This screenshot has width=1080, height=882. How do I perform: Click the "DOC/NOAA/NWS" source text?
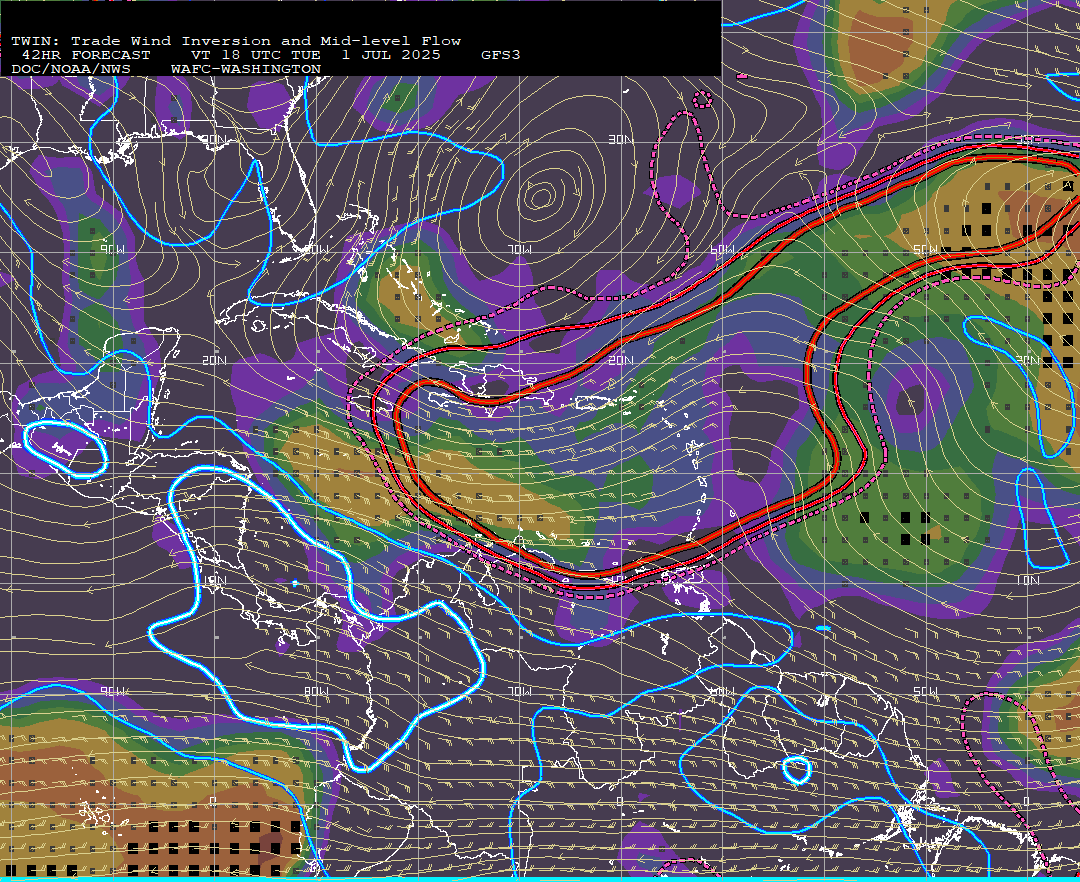(71, 70)
